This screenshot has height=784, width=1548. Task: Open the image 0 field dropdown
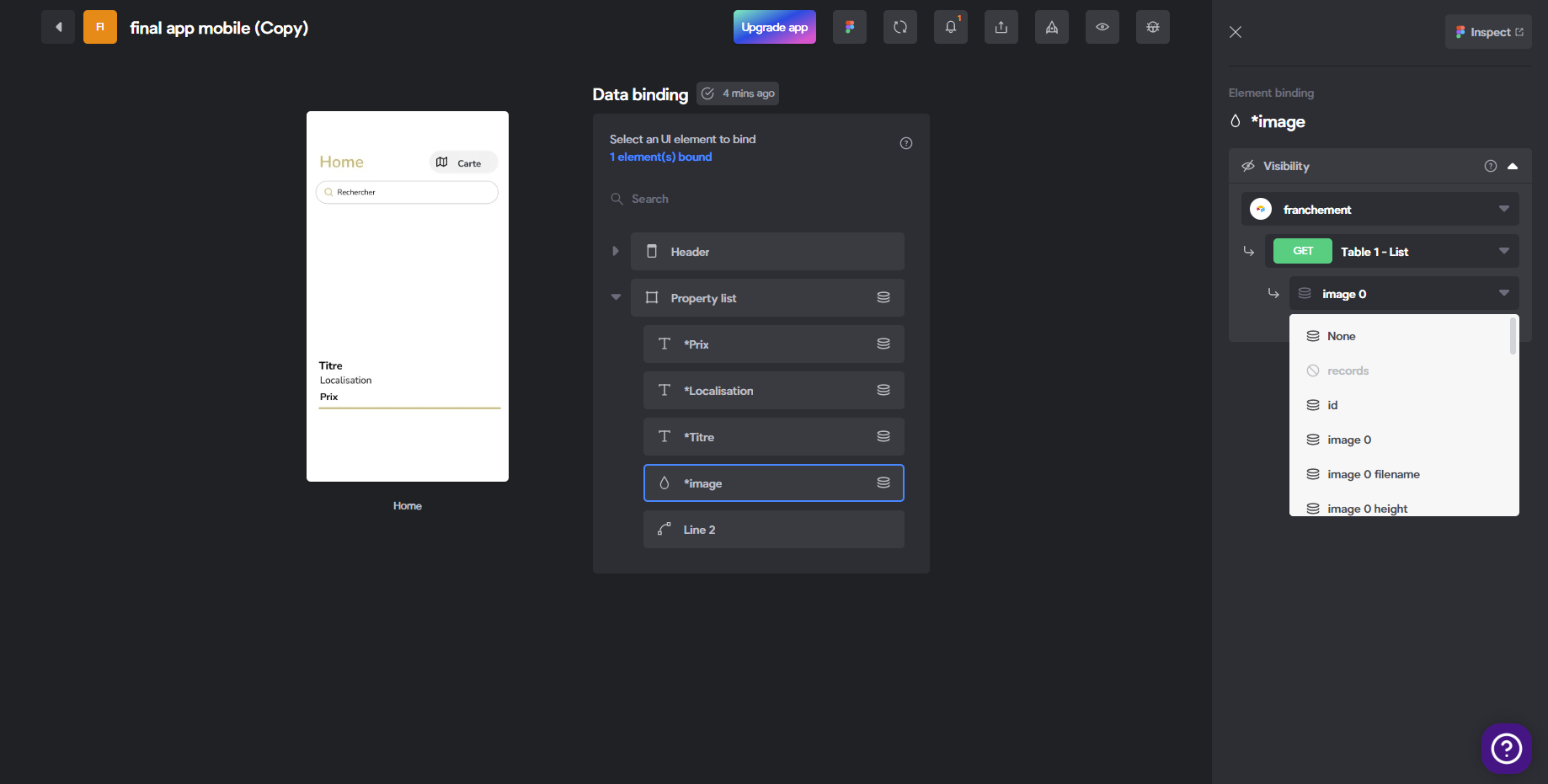click(x=1404, y=293)
